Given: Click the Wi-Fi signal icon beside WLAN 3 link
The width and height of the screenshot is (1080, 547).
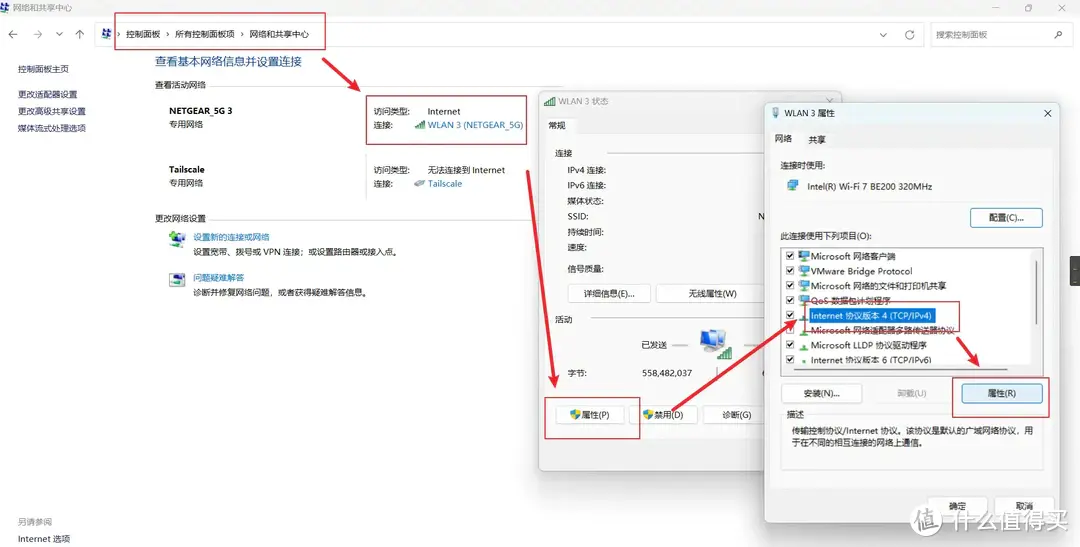Looking at the screenshot, I should (419, 125).
